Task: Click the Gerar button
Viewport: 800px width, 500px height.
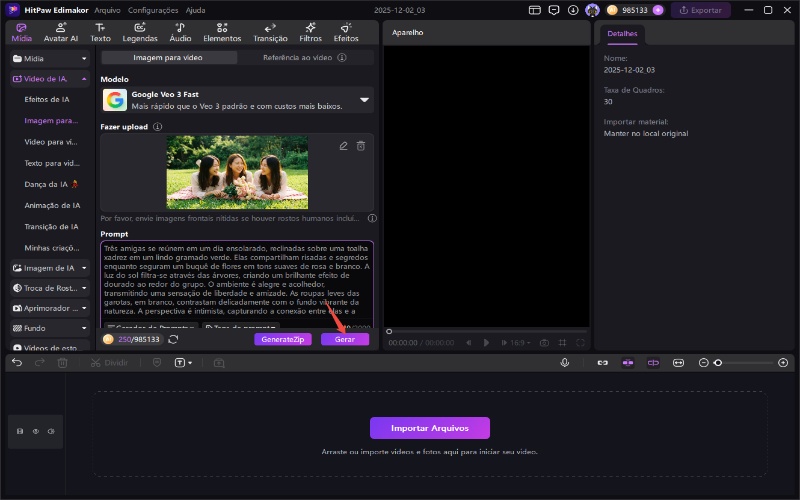Action: [344, 340]
